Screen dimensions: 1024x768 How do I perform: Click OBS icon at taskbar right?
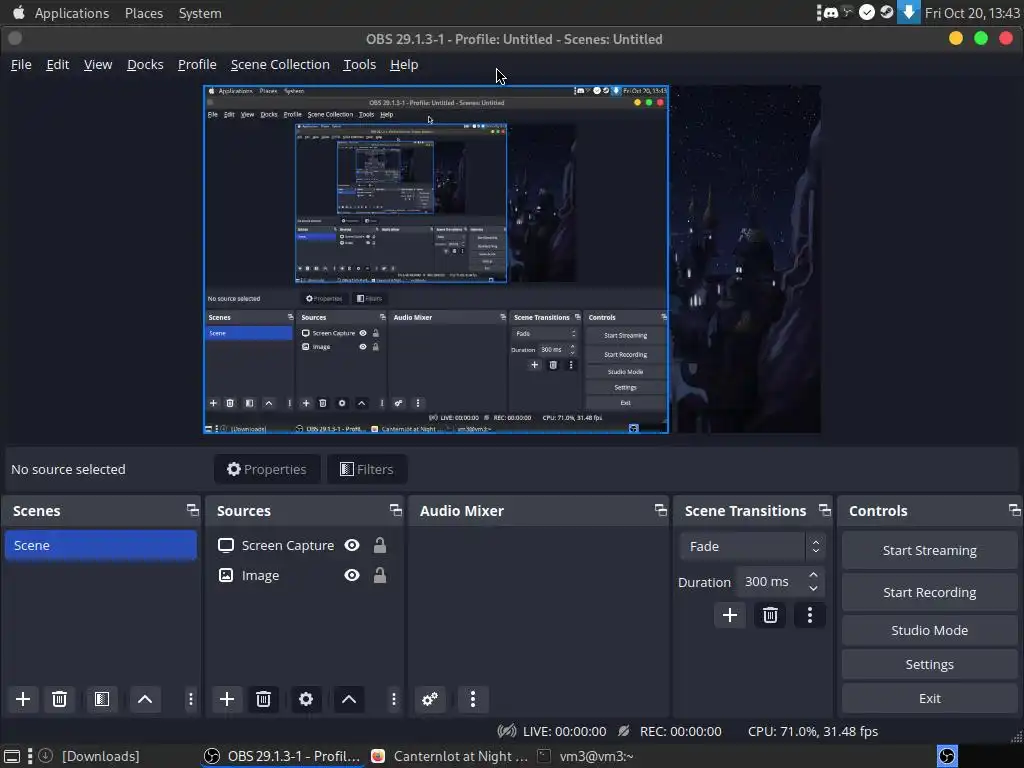point(948,756)
